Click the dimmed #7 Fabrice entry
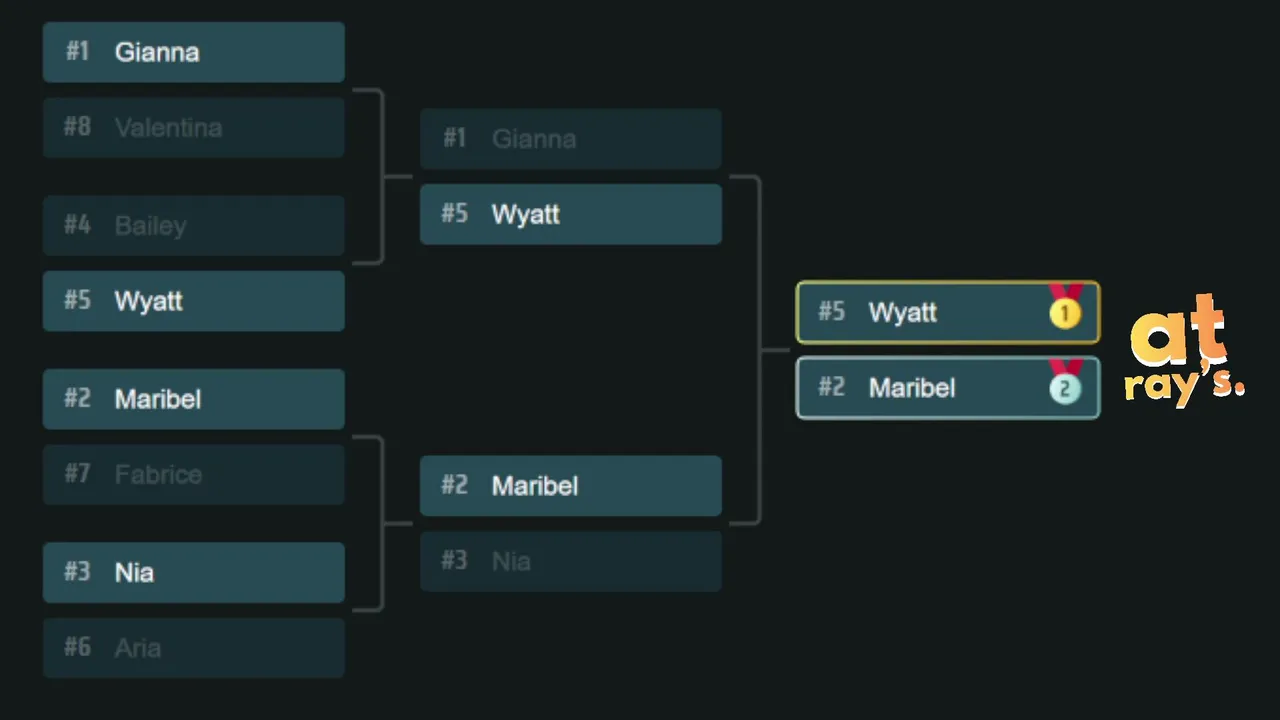 coord(193,474)
